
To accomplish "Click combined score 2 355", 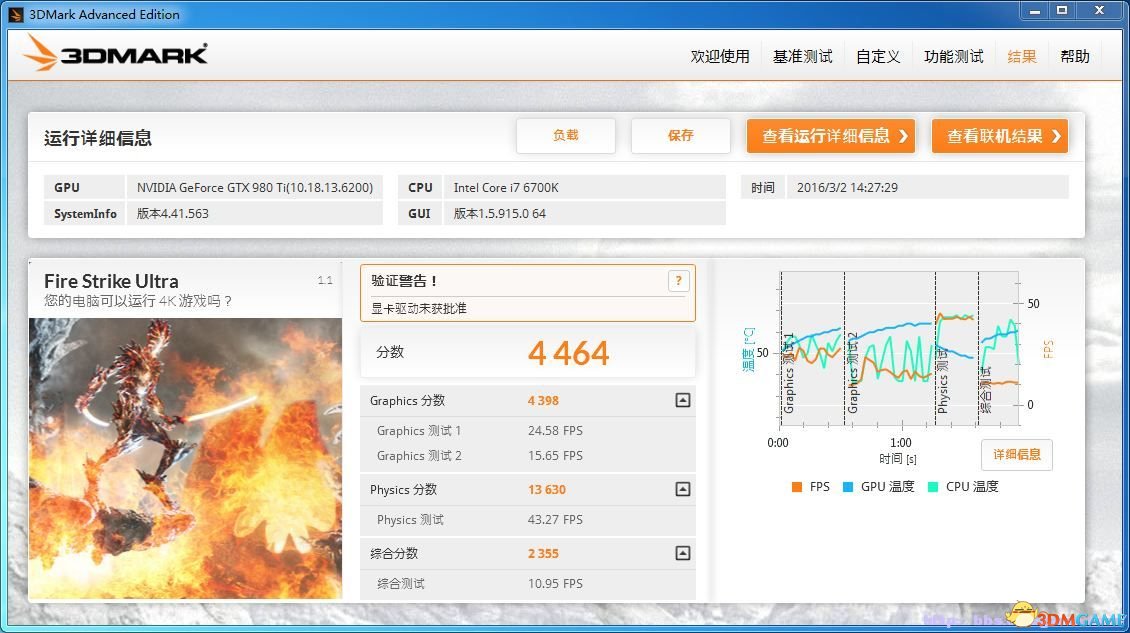I will [x=543, y=554].
